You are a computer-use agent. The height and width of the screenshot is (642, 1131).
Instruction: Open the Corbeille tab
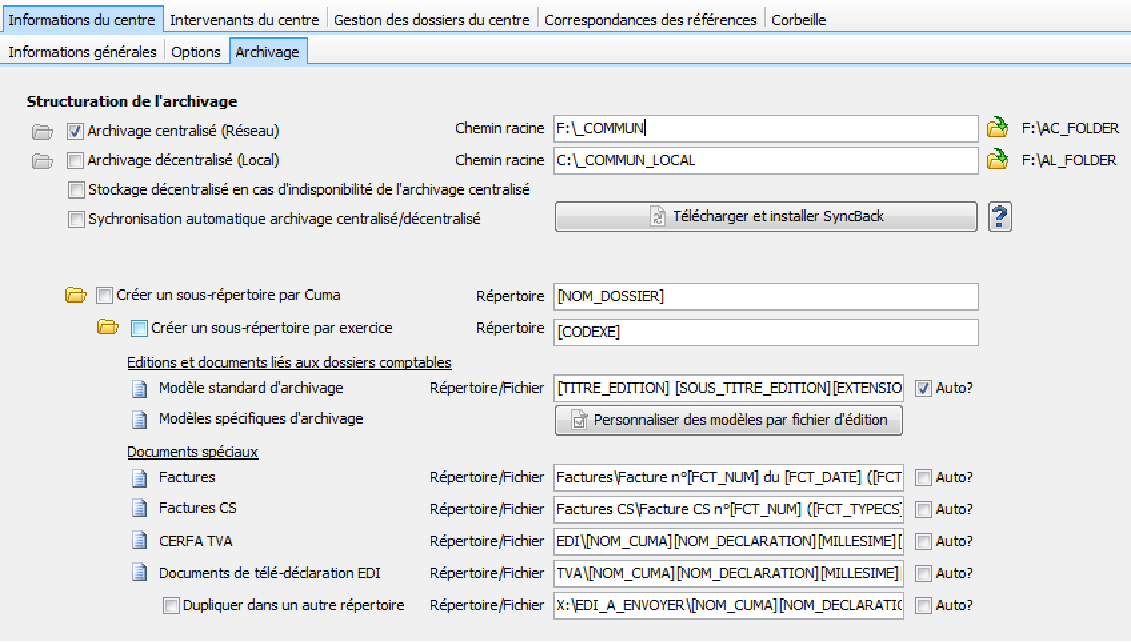tap(798, 20)
